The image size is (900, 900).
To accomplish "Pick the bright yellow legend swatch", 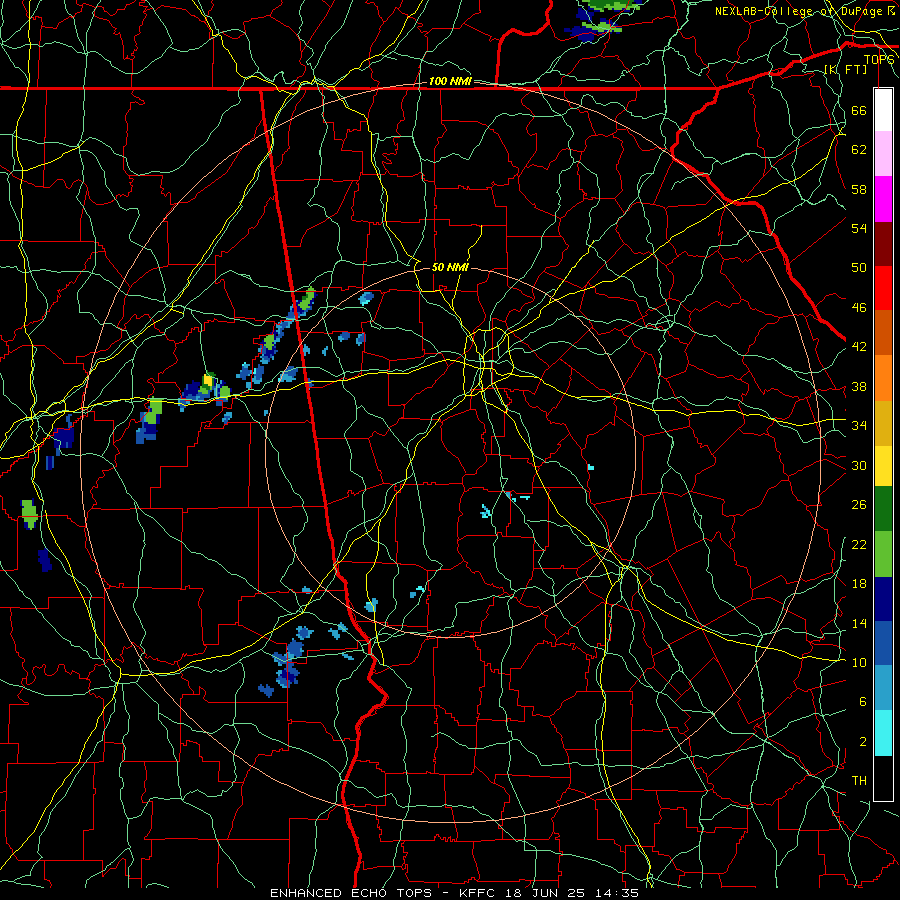I will pyautogui.click(x=883, y=466).
